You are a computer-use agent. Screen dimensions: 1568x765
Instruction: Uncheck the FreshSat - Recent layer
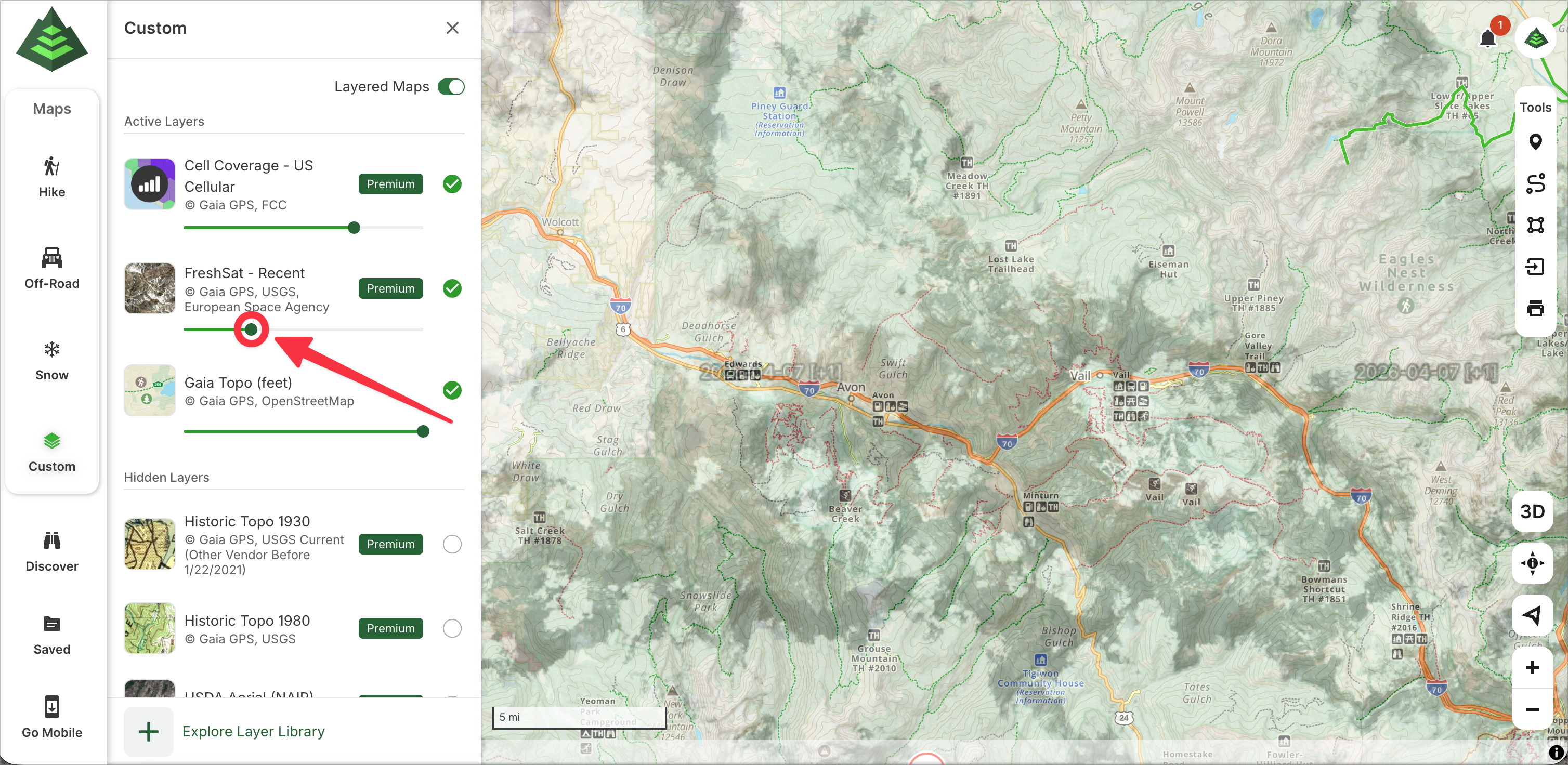[x=452, y=288]
